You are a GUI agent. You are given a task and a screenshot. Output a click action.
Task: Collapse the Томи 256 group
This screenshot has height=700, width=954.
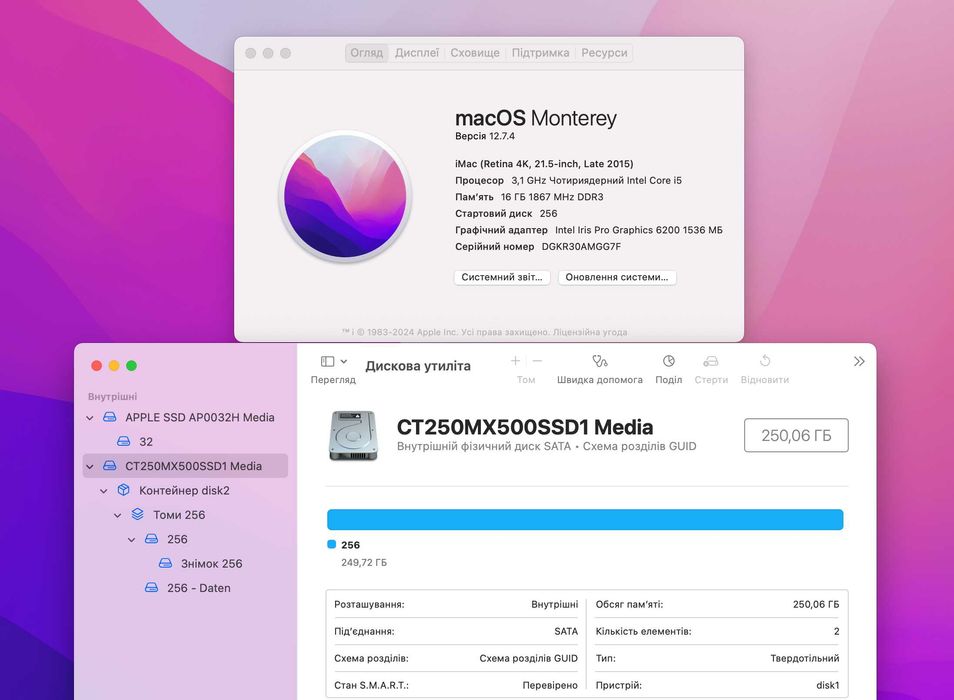tap(118, 515)
